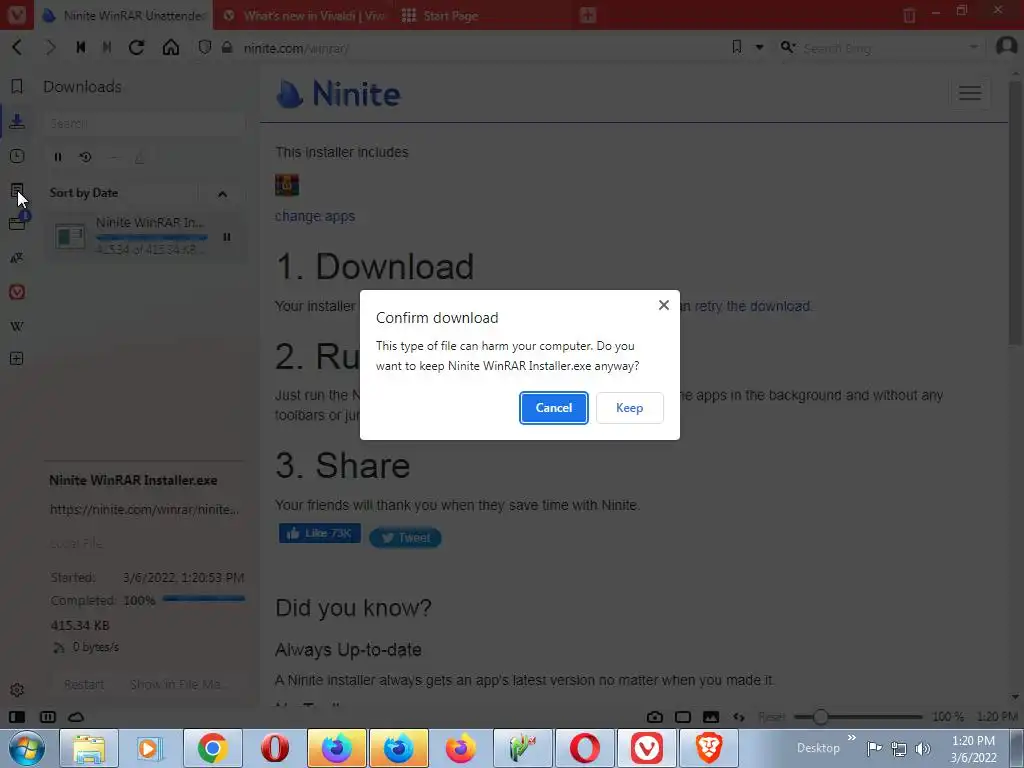
Task: Open the address bar dropdown arrow
Action: (x=759, y=48)
